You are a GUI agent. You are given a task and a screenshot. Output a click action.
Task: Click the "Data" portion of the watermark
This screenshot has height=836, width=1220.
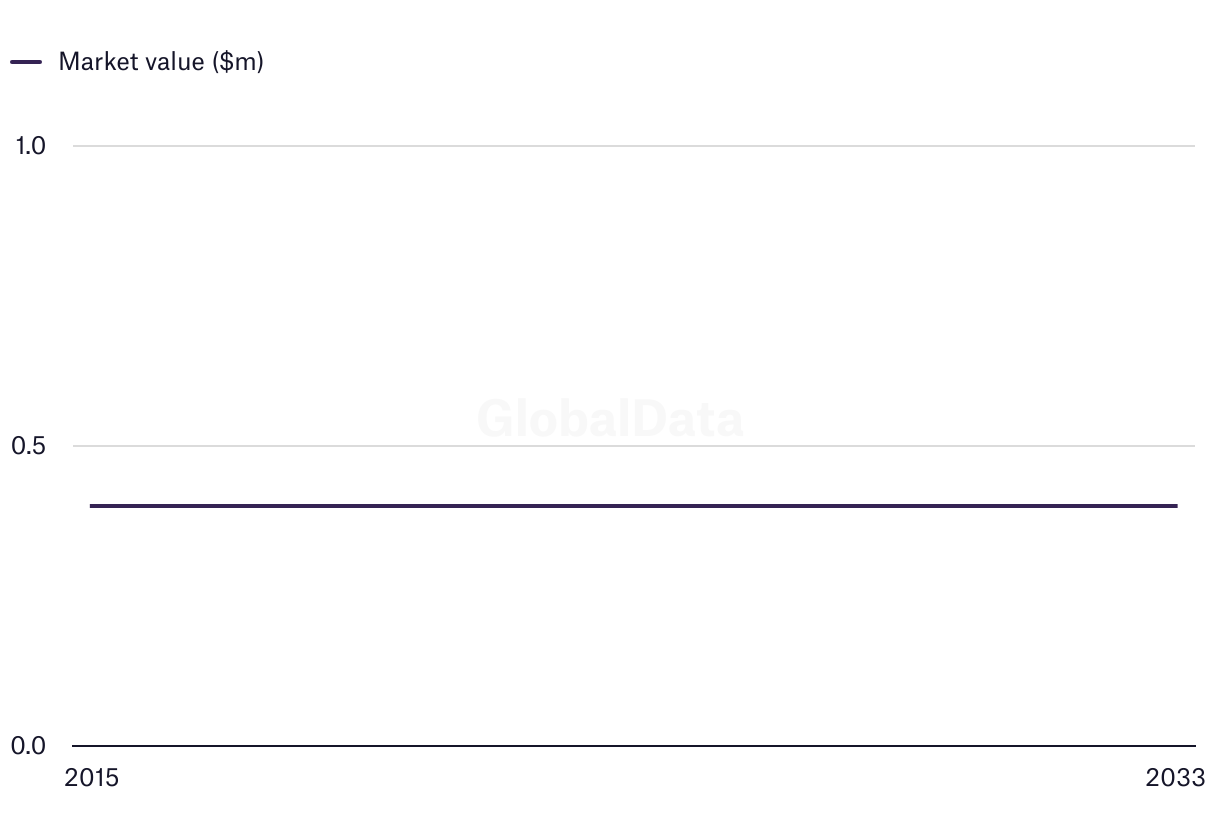click(x=678, y=419)
